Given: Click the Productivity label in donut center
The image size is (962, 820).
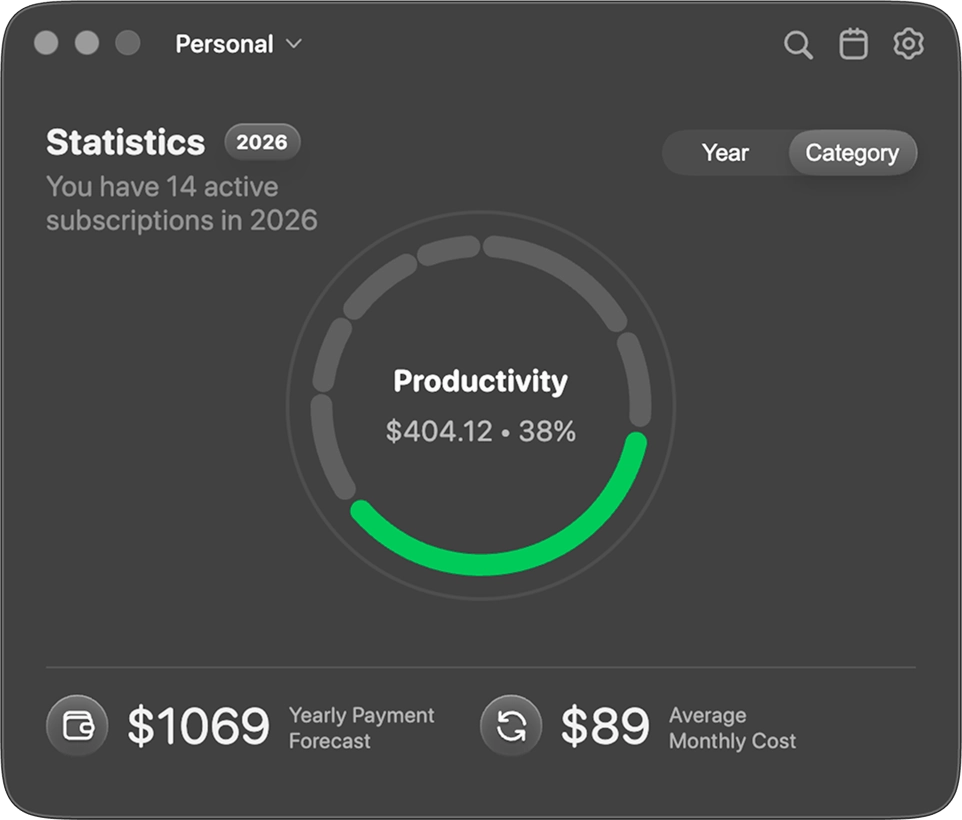Looking at the screenshot, I should [x=480, y=381].
